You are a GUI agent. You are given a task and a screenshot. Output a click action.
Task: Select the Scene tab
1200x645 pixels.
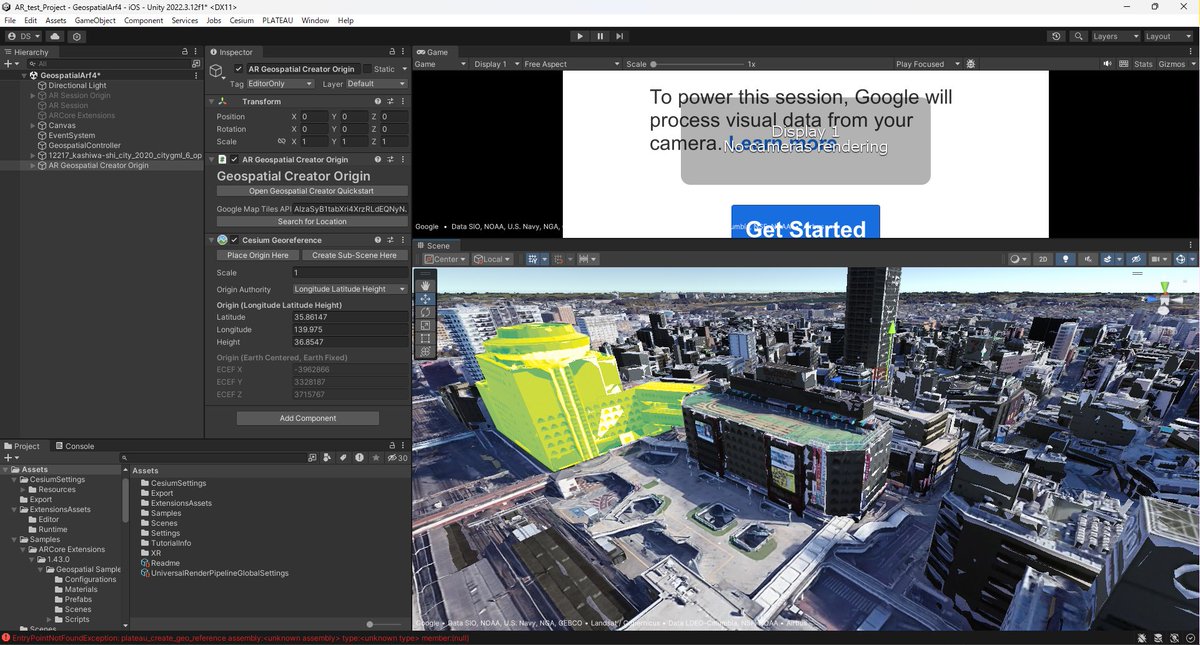point(435,245)
